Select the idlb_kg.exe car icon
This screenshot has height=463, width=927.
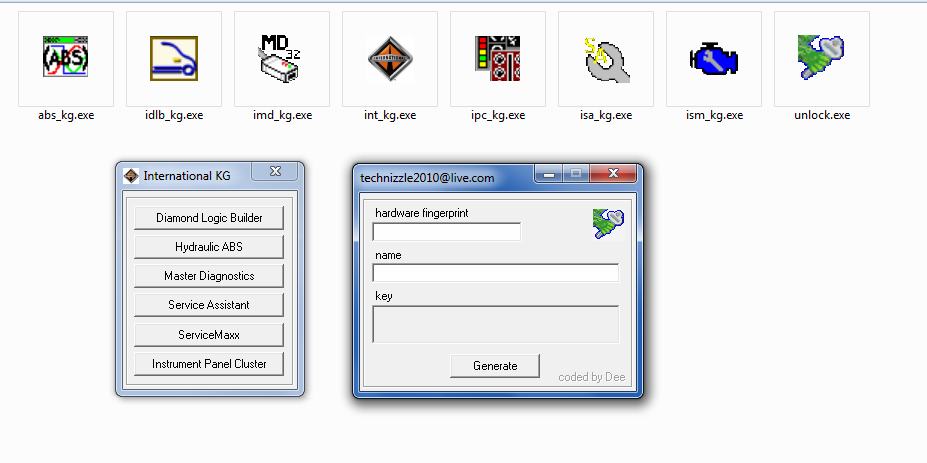click(x=174, y=58)
